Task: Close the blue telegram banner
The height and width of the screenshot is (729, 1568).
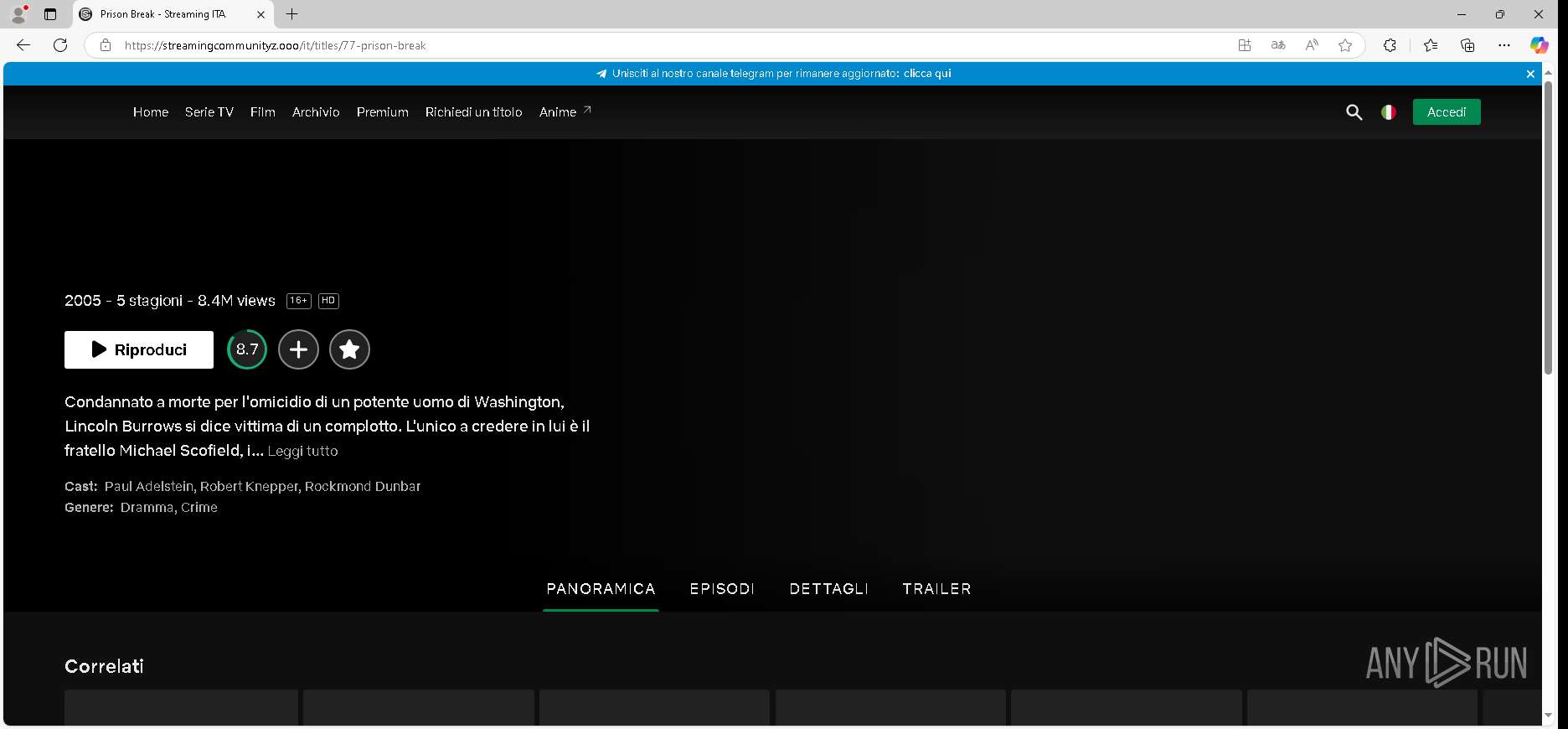Action: [x=1530, y=74]
